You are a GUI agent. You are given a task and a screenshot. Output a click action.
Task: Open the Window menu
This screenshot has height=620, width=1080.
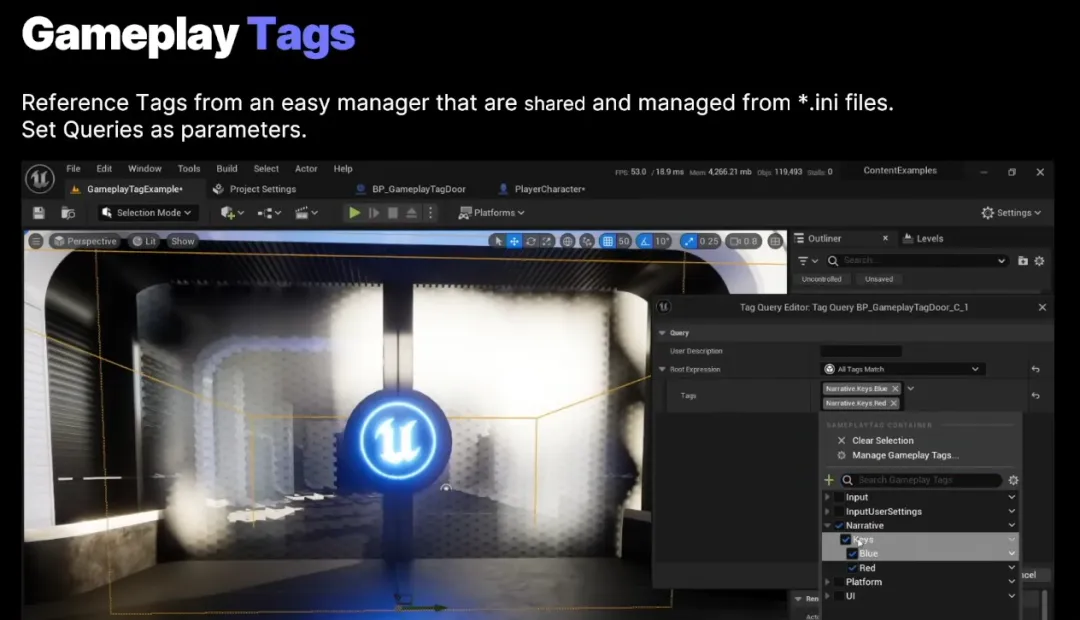[x=145, y=169]
